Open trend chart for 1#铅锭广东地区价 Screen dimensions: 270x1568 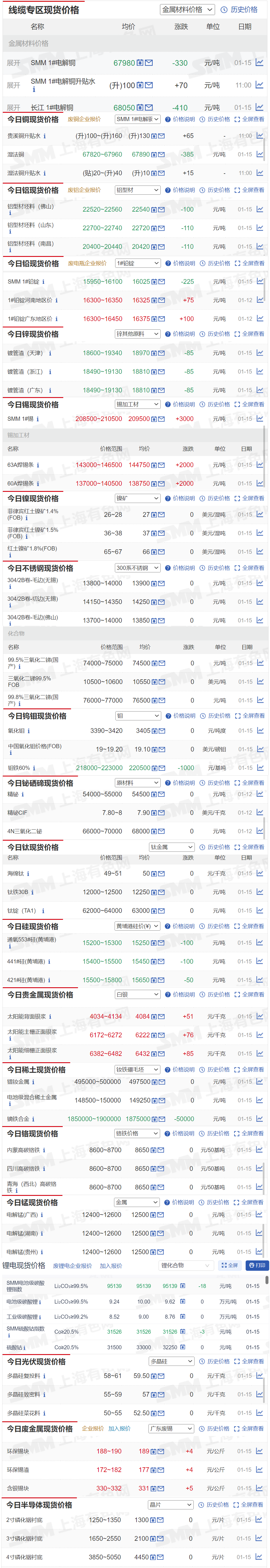pyautogui.click(x=260, y=319)
